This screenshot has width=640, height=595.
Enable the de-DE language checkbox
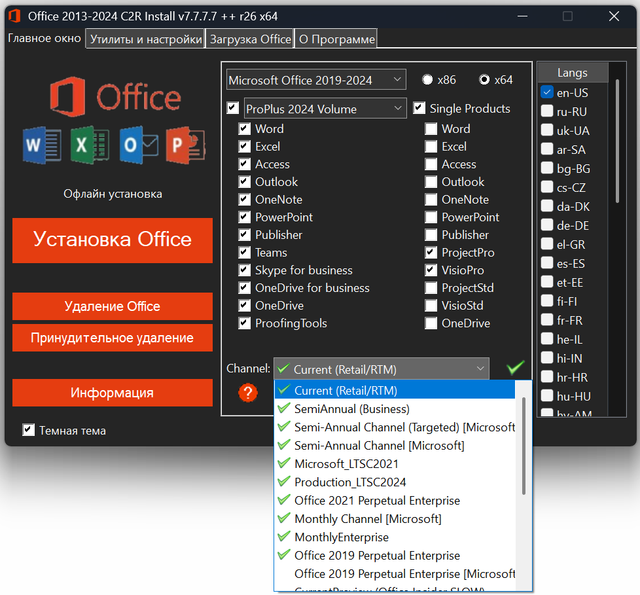(547, 225)
